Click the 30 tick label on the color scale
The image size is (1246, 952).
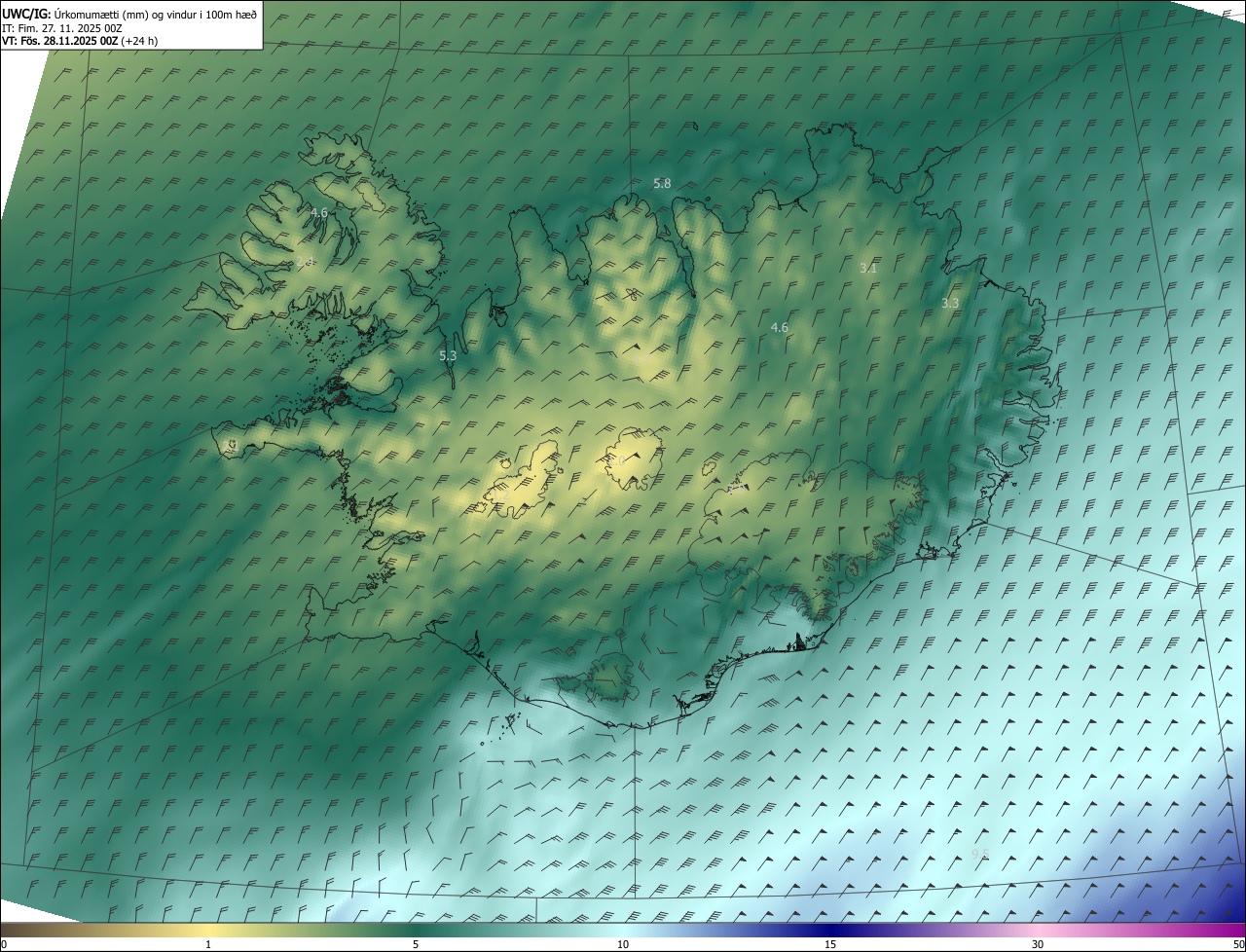pyautogui.click(x=1038, y=944)
